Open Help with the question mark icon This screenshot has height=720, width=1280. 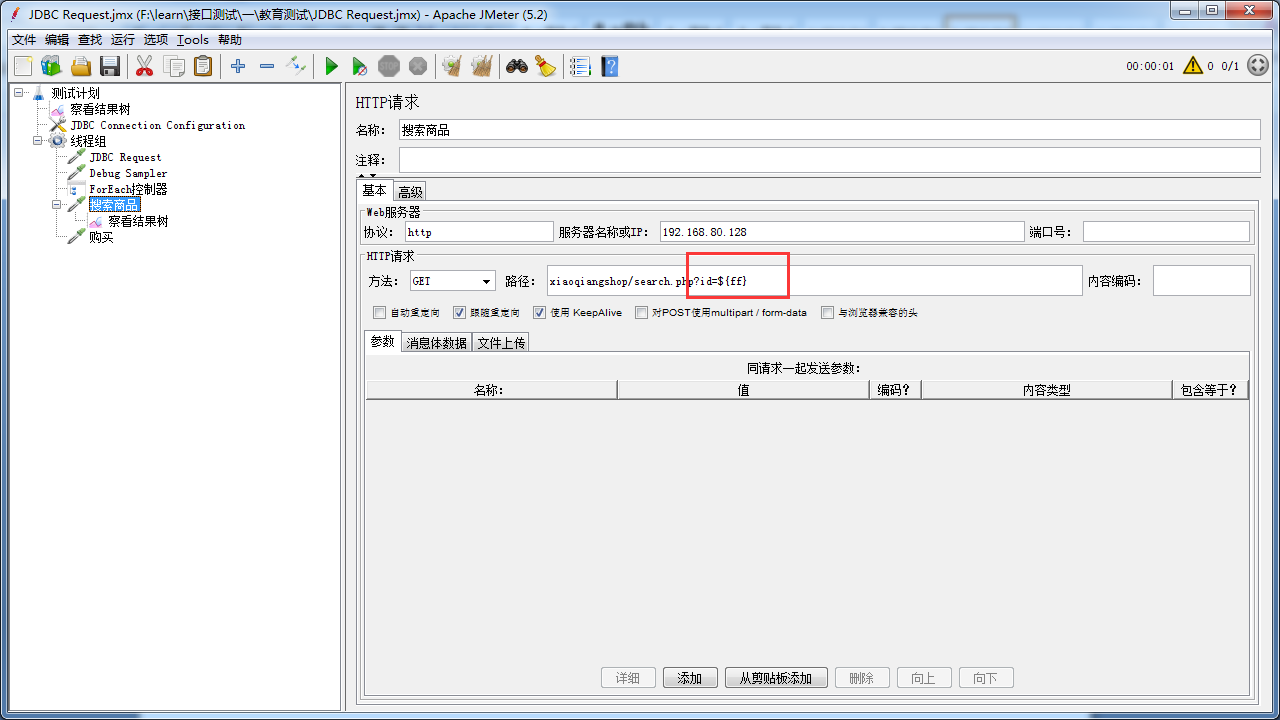tap(609, 66)
